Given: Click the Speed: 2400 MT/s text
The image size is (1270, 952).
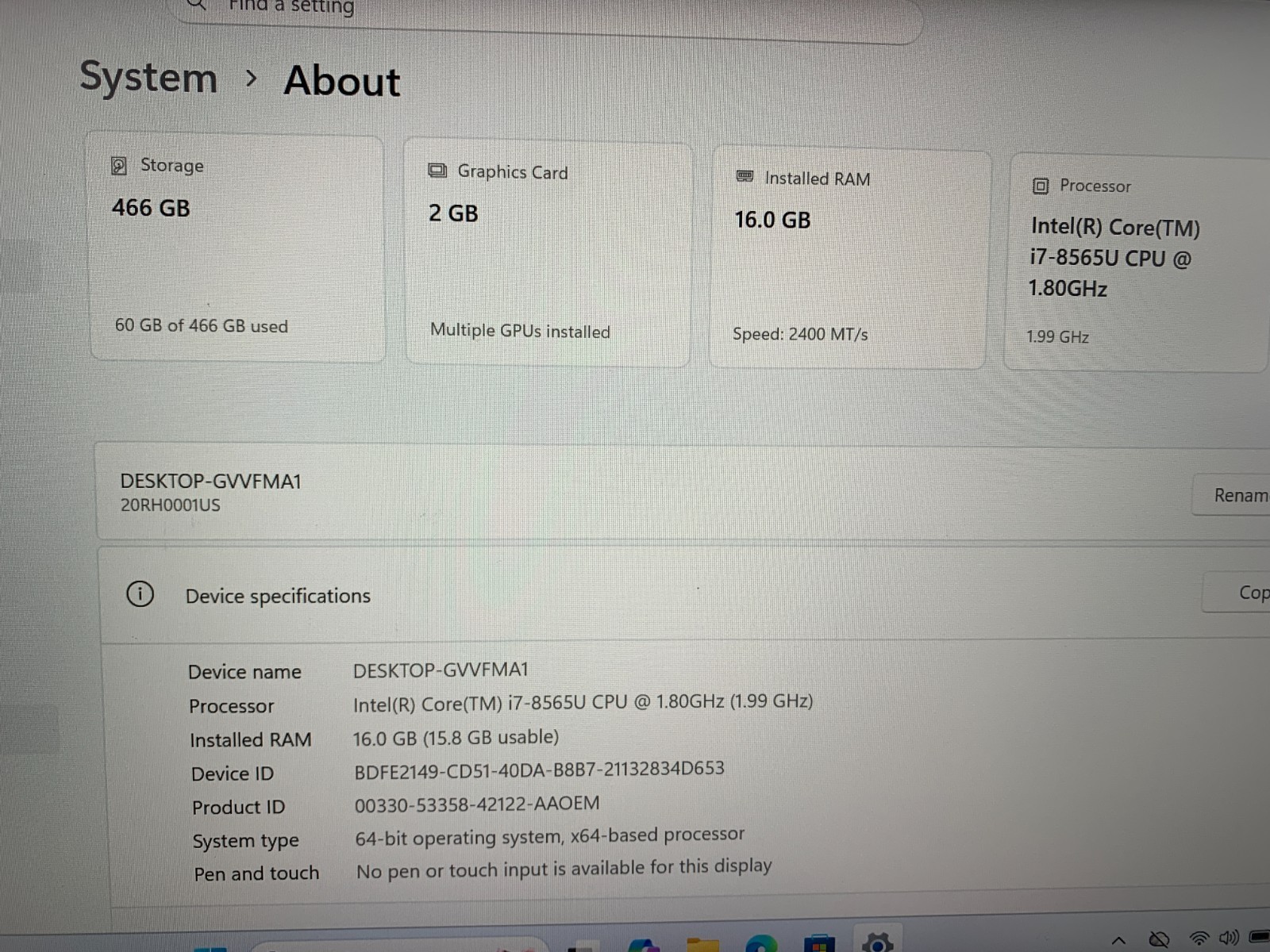Looking at the screenshot, I should tap(800, 334).
